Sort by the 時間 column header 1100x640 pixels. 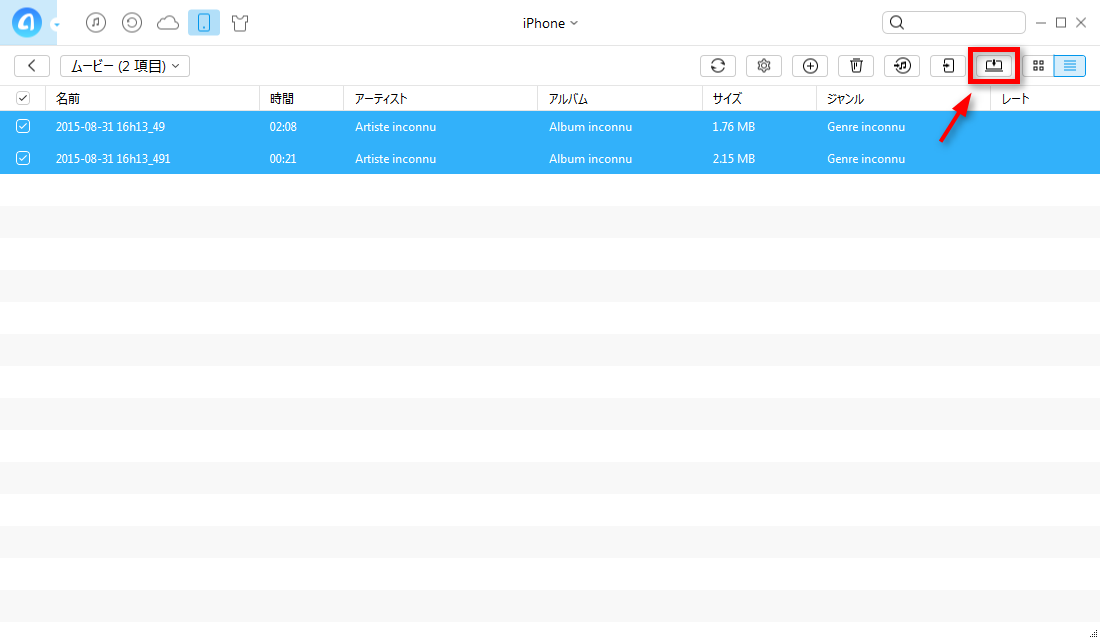302,99
